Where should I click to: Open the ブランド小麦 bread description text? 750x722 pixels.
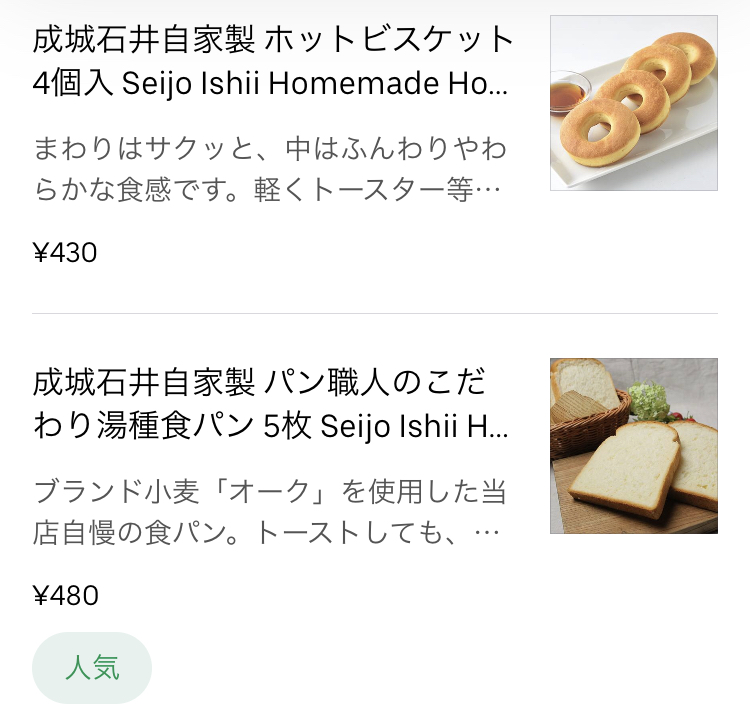[270, 512]
